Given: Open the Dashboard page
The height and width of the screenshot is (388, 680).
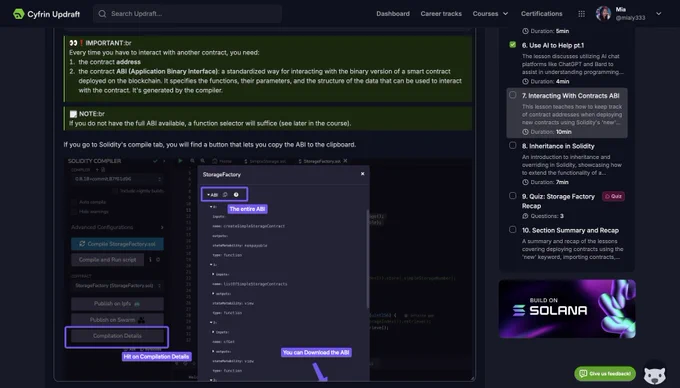Looking at the screenshot, I should 393,14.
